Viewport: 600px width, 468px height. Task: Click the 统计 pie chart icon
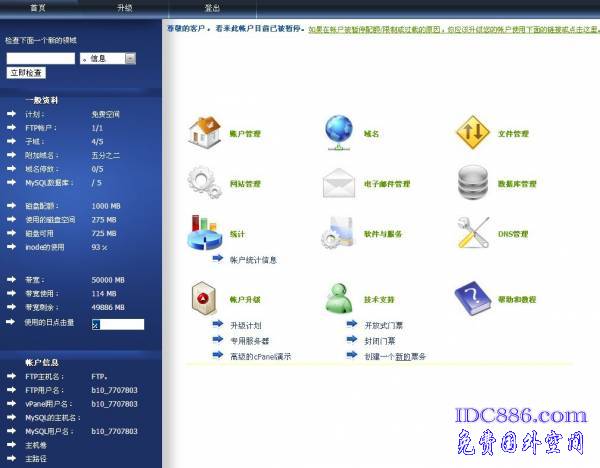click(x=204, y=233)
